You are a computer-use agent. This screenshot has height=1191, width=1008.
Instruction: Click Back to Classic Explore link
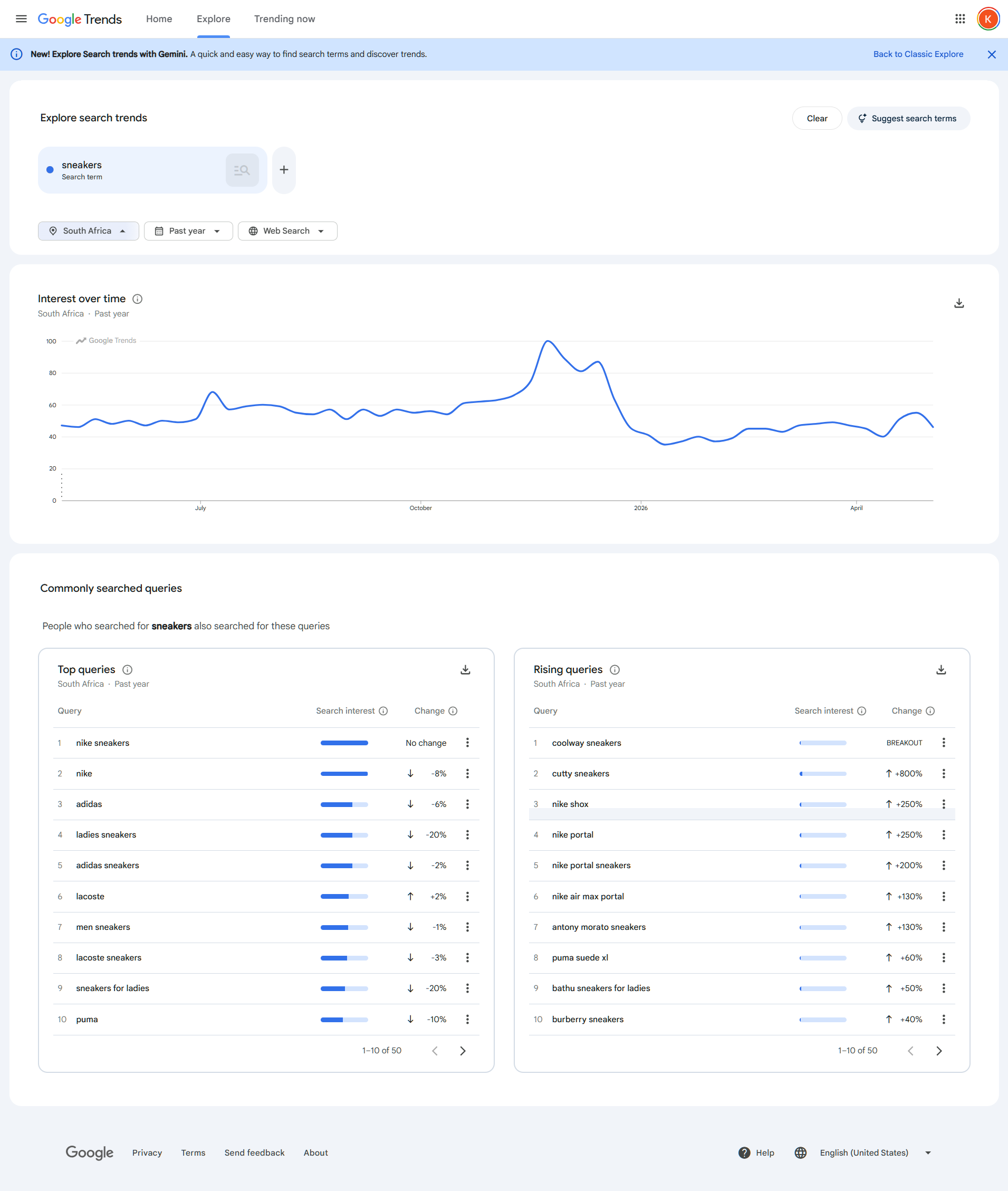point(918,54)
